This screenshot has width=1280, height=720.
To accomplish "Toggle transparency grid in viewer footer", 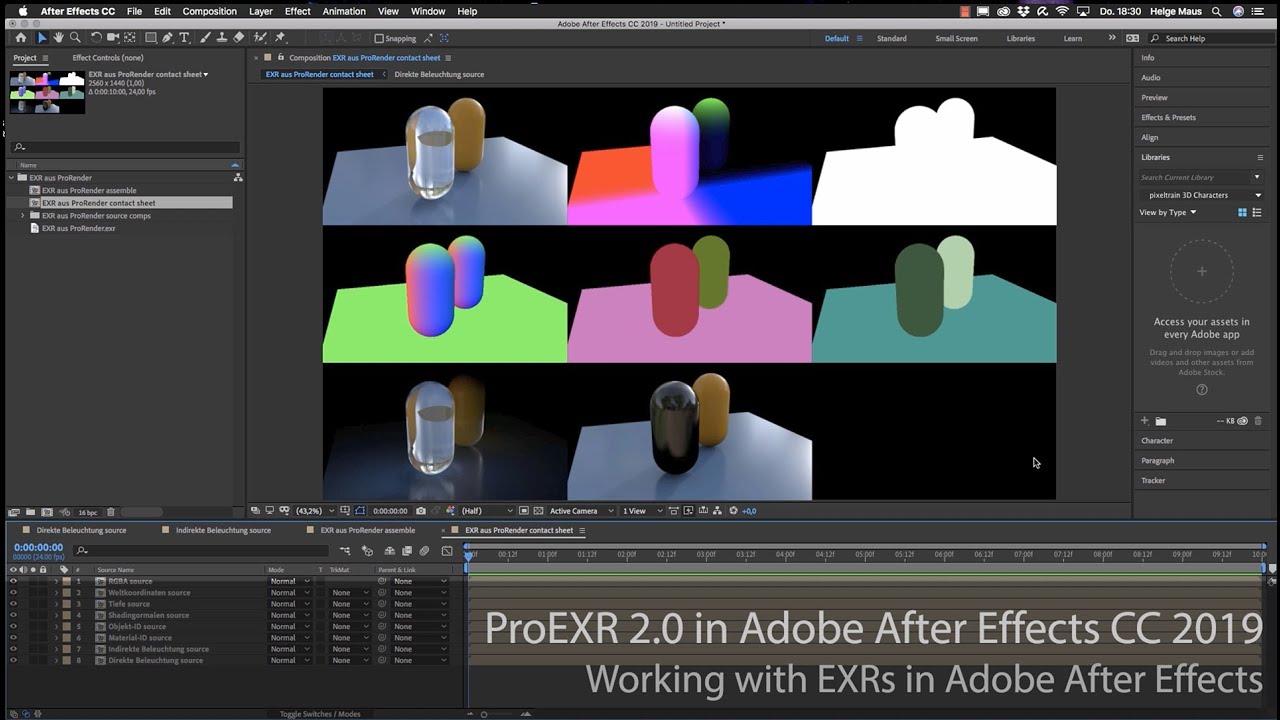I will coord(538,511).
